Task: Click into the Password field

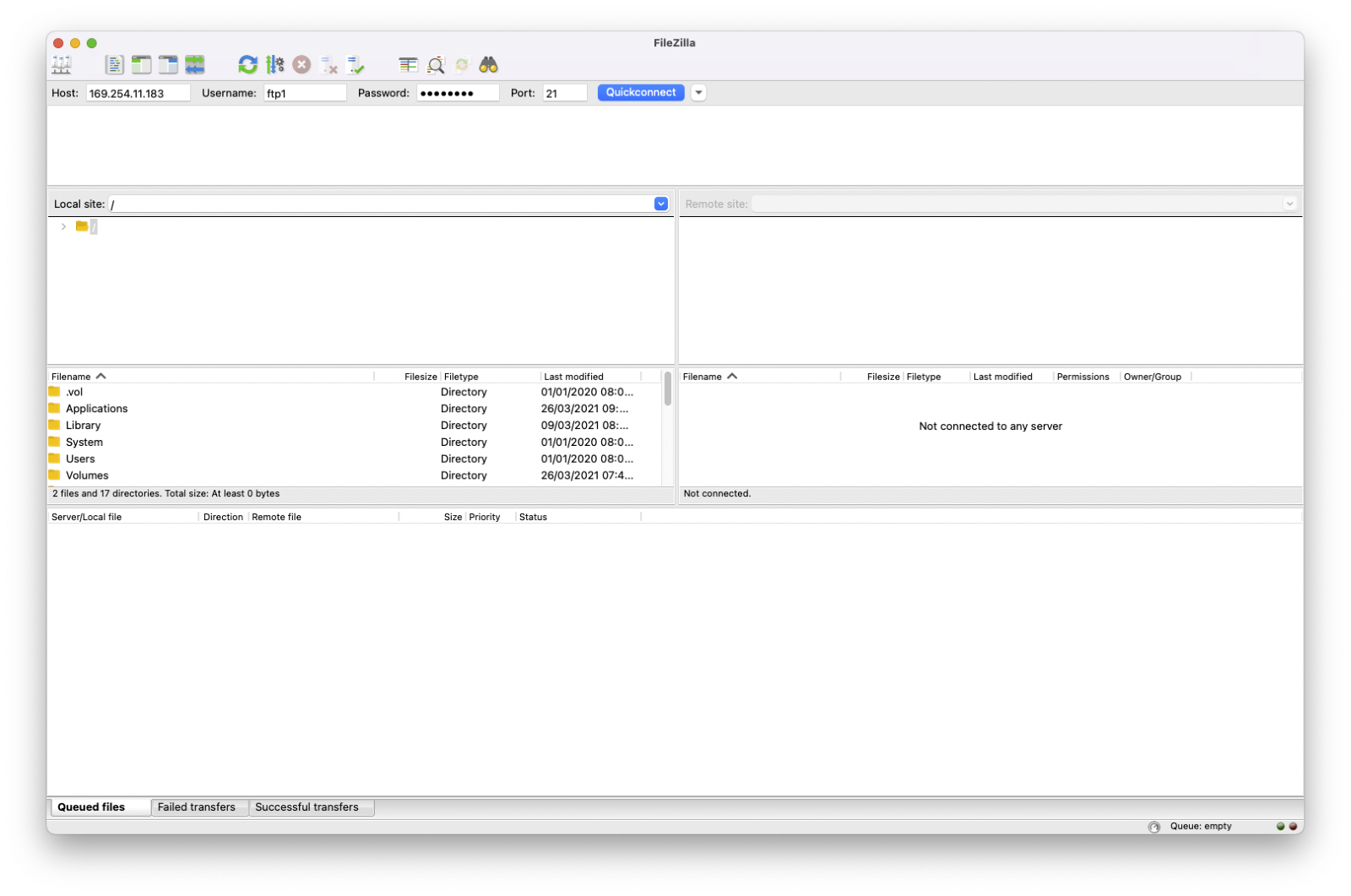Action: pyautogui.click(x=458, y=93)
